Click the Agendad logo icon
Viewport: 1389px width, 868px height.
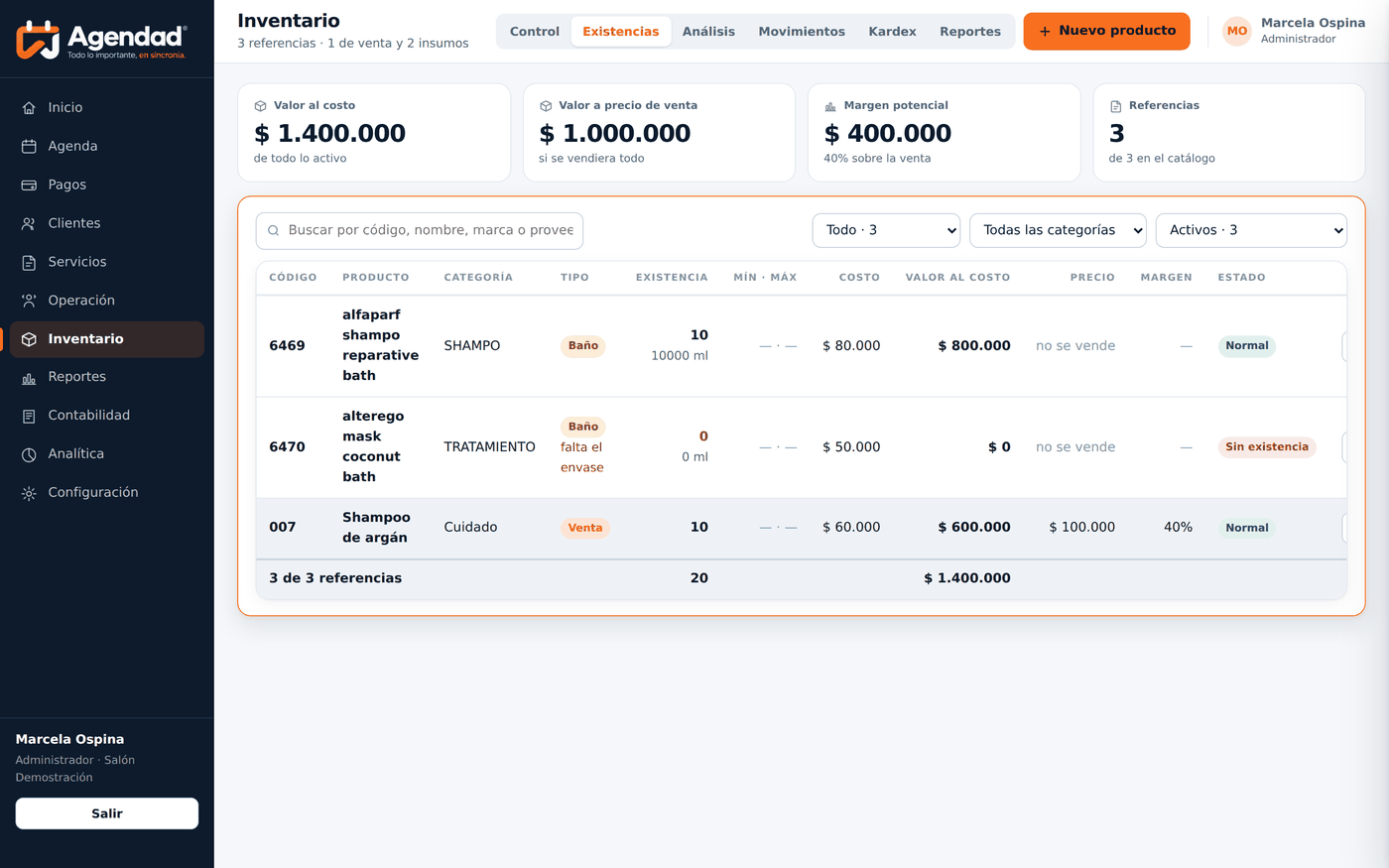pyautogui.click(x=38, y=40)
